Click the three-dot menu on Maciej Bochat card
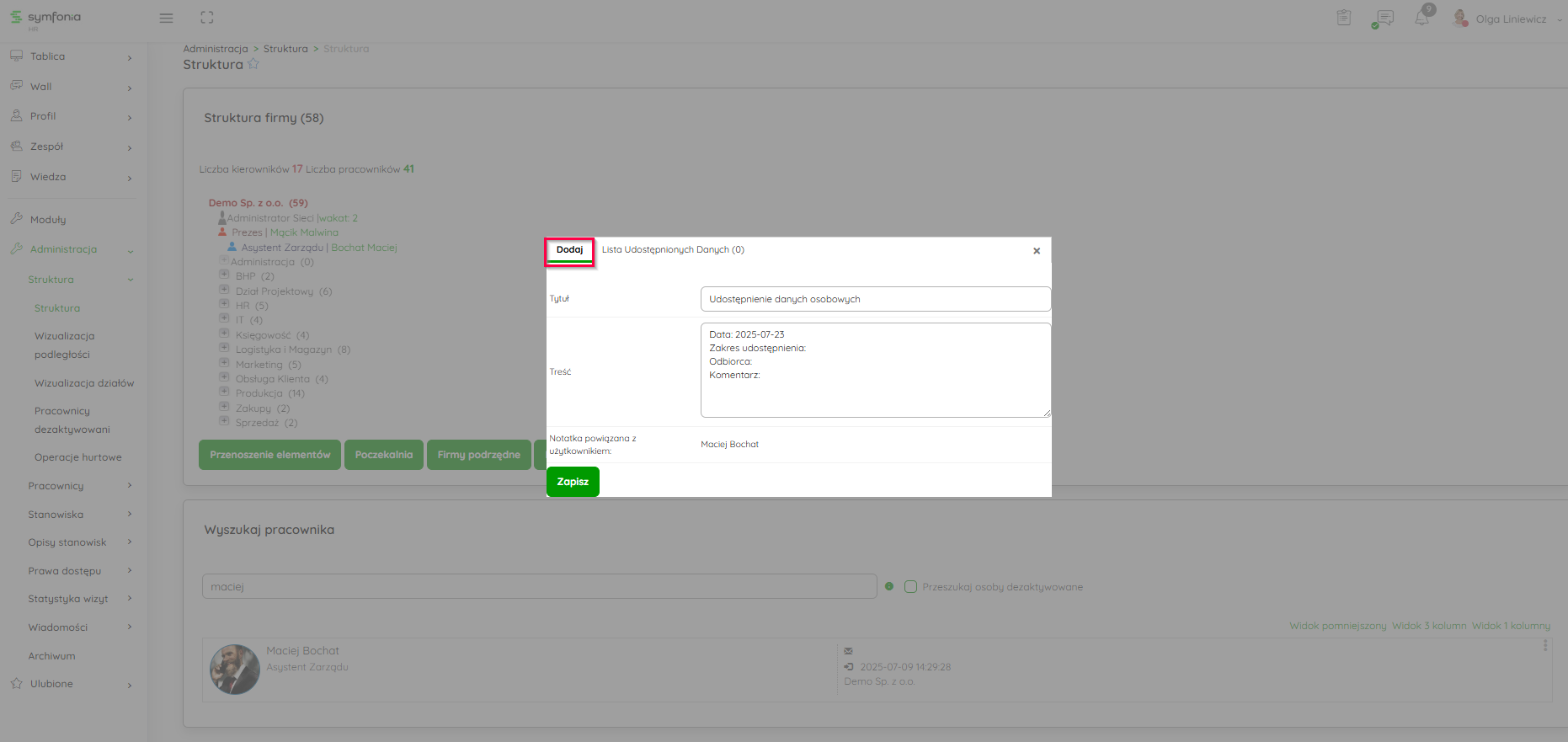 [x=1544, y=645]
